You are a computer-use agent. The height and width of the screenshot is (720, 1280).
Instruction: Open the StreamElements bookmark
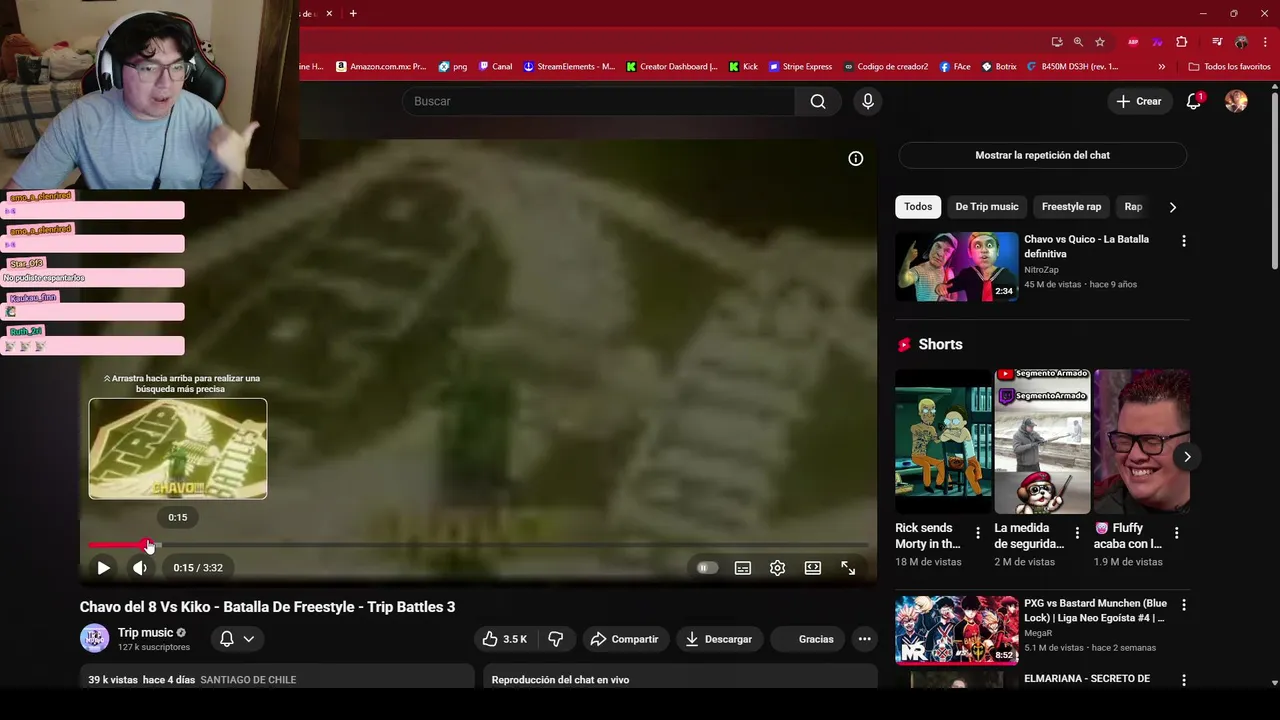click(569, 67)
